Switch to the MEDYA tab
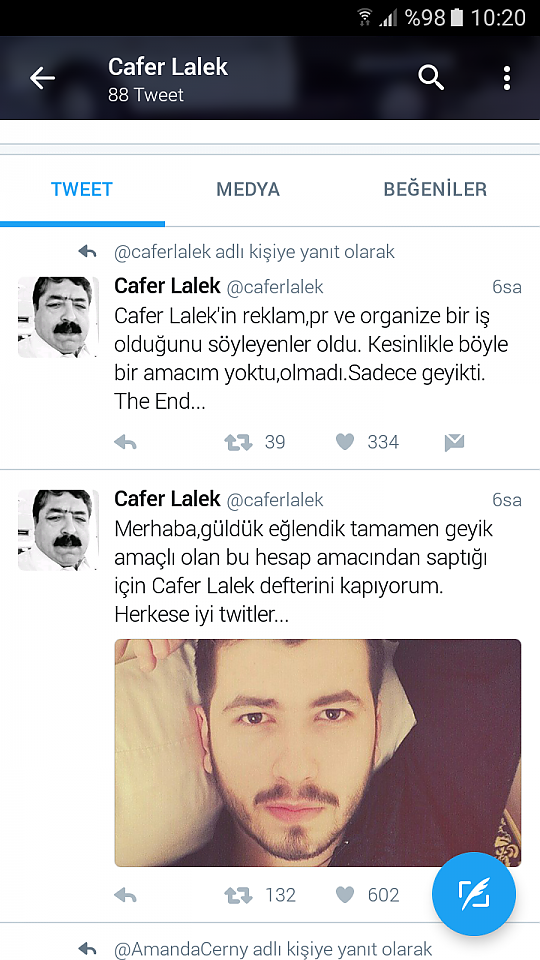540x960 pixels. (248, 189)
